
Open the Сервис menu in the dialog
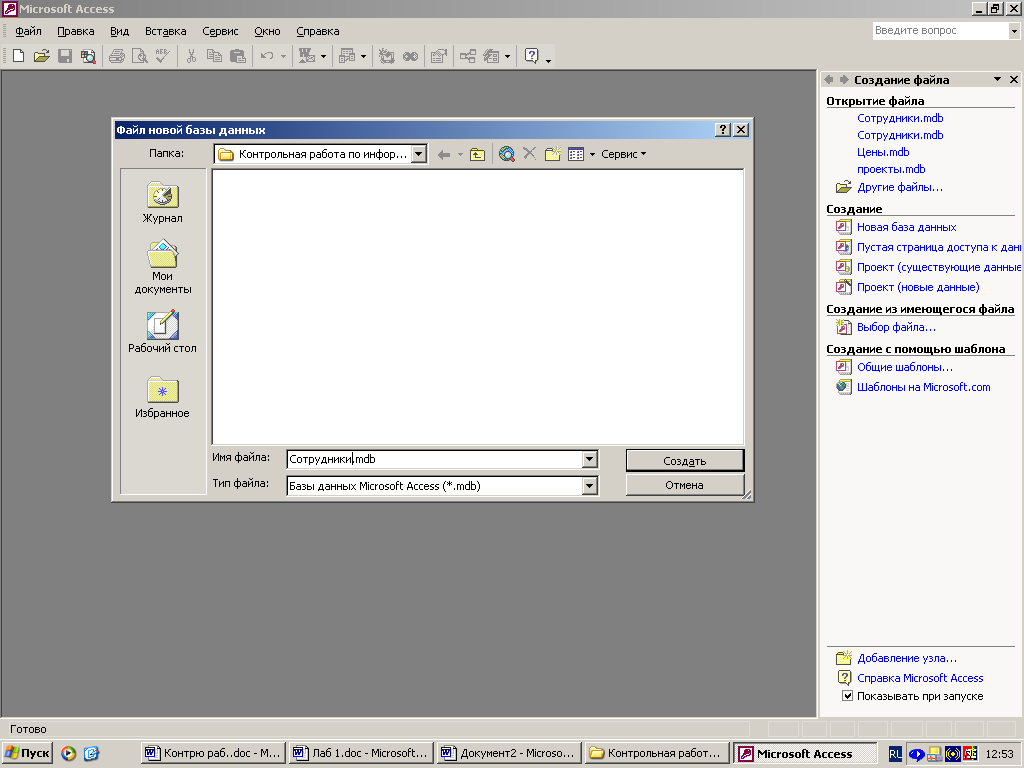pos(623,154)
